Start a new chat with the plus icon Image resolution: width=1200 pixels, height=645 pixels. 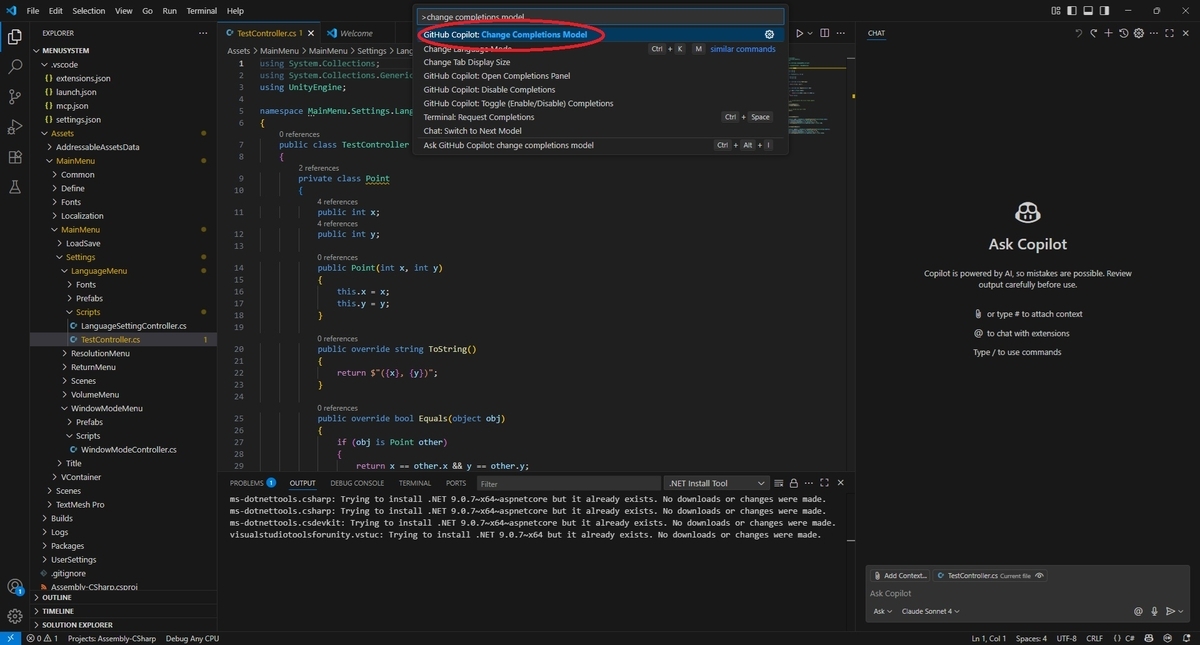click(1108, 33)
